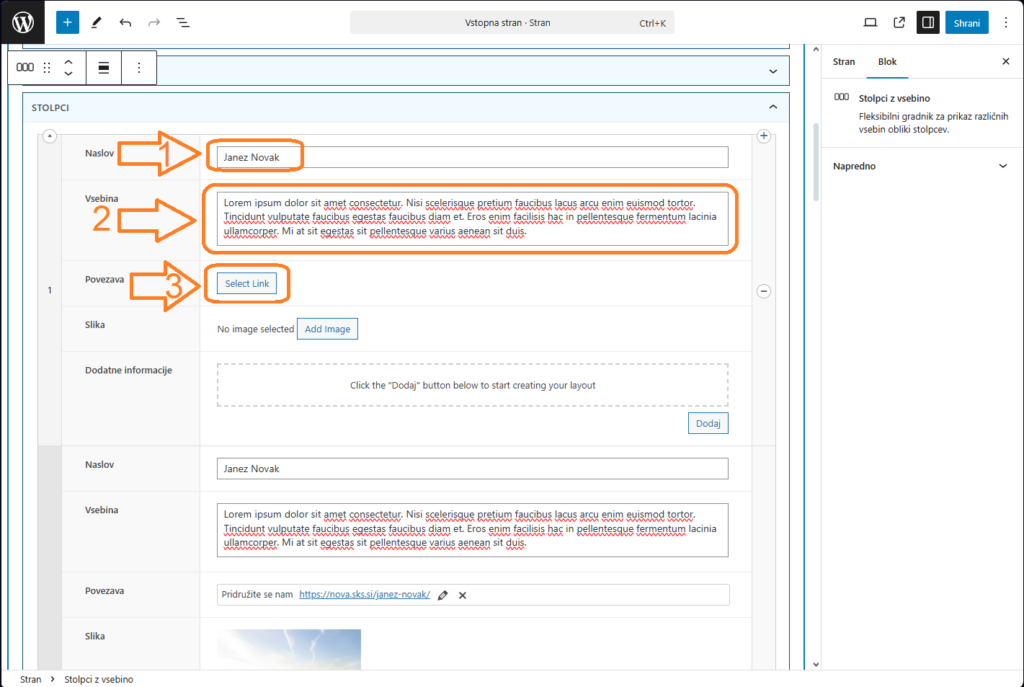Select the Blok tab

[x=887, y=61]
